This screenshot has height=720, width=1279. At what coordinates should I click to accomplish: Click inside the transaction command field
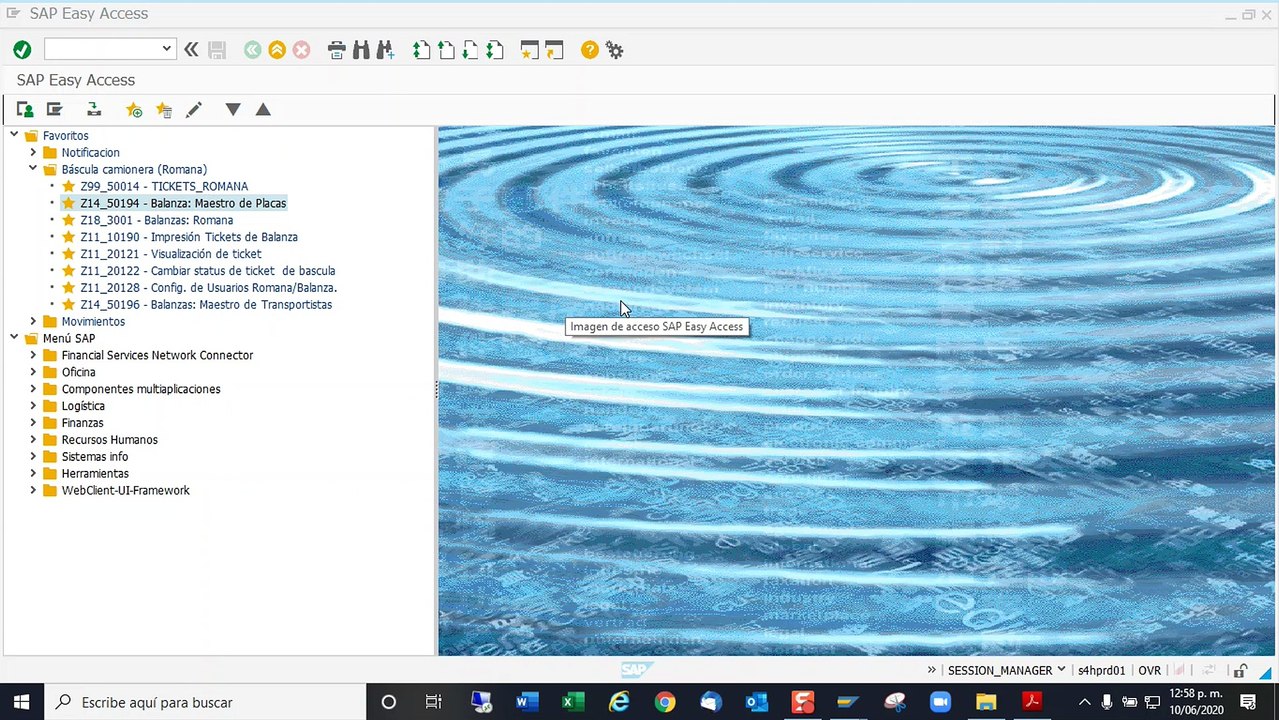[x=101, y=49]
